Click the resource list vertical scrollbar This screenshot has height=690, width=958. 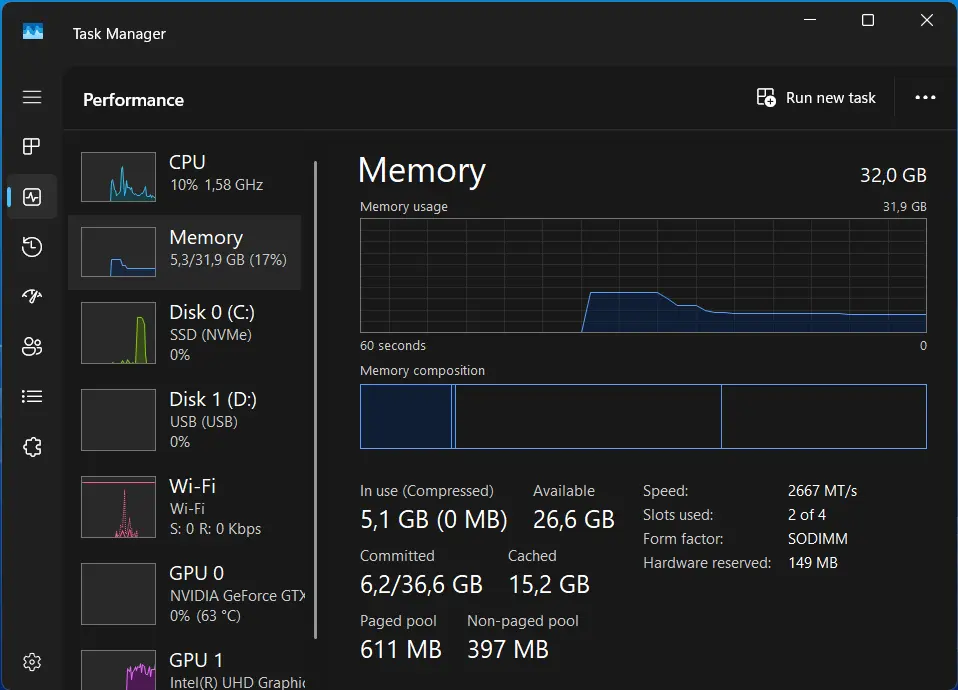tap(315, 400)
